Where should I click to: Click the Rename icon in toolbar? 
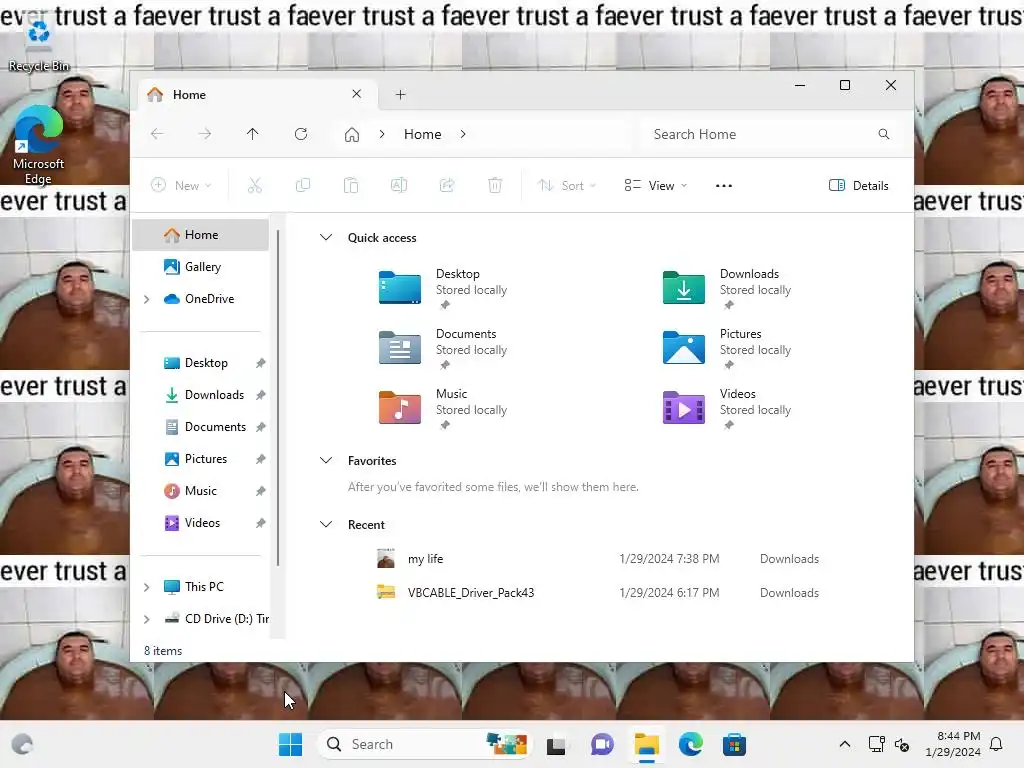[398, 185]
